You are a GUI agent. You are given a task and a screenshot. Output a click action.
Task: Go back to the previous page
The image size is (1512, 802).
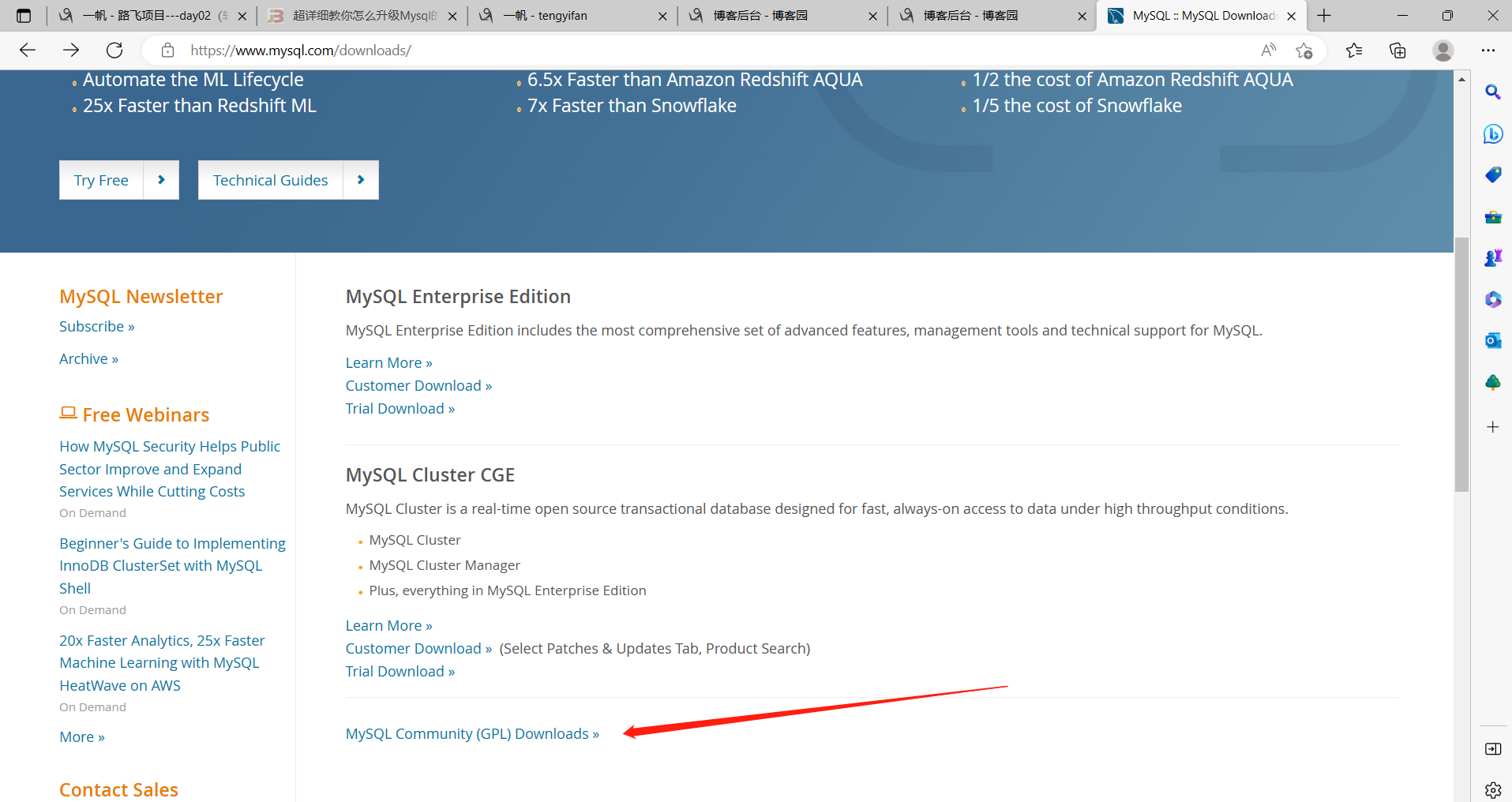(x=28, y=51)
